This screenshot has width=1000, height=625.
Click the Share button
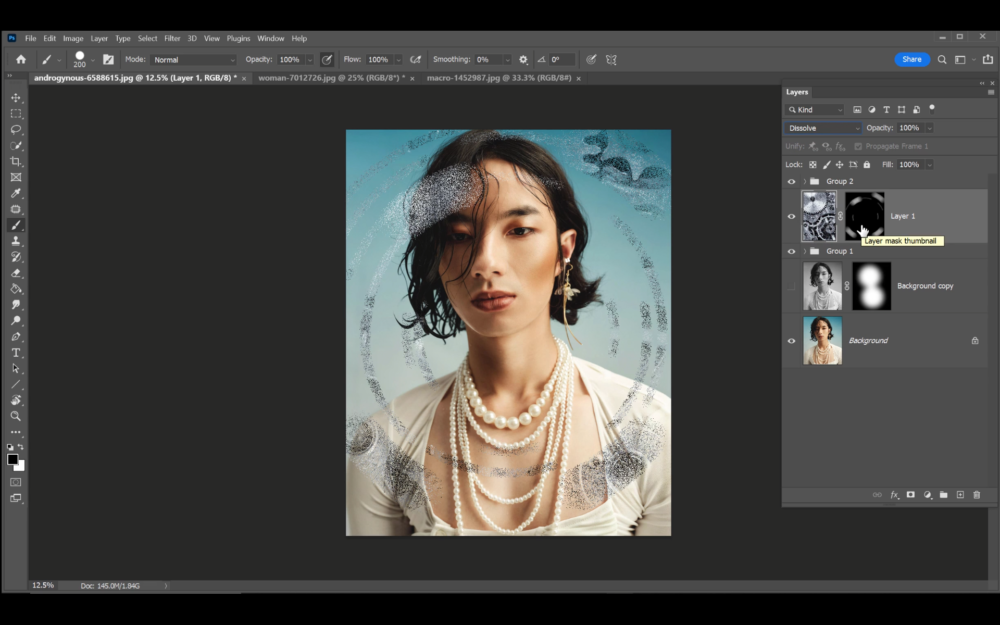pyautogui.click(x=911, y=59)
